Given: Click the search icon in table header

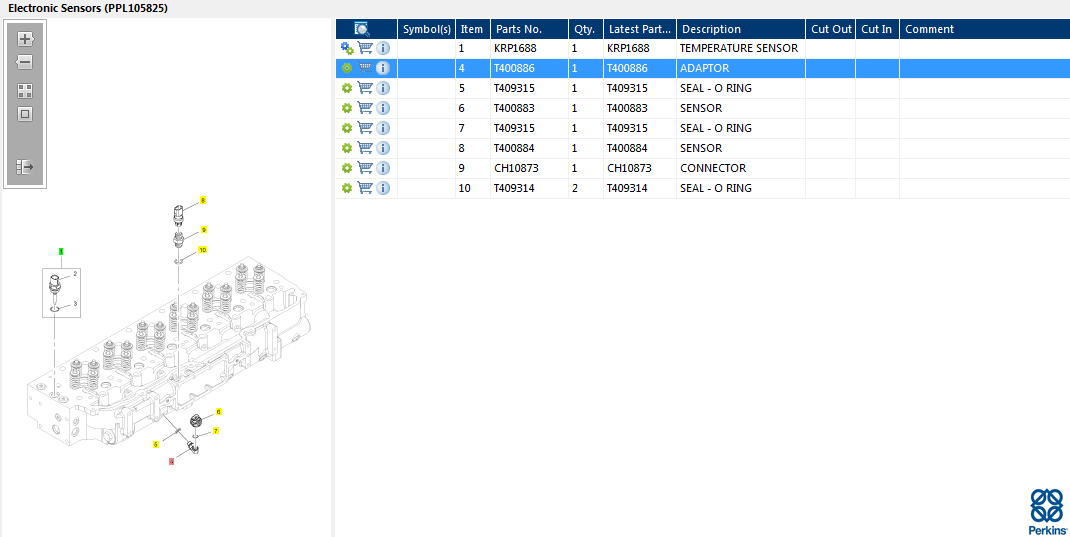Looking at the screenshot, I should (x=362, y=29).
